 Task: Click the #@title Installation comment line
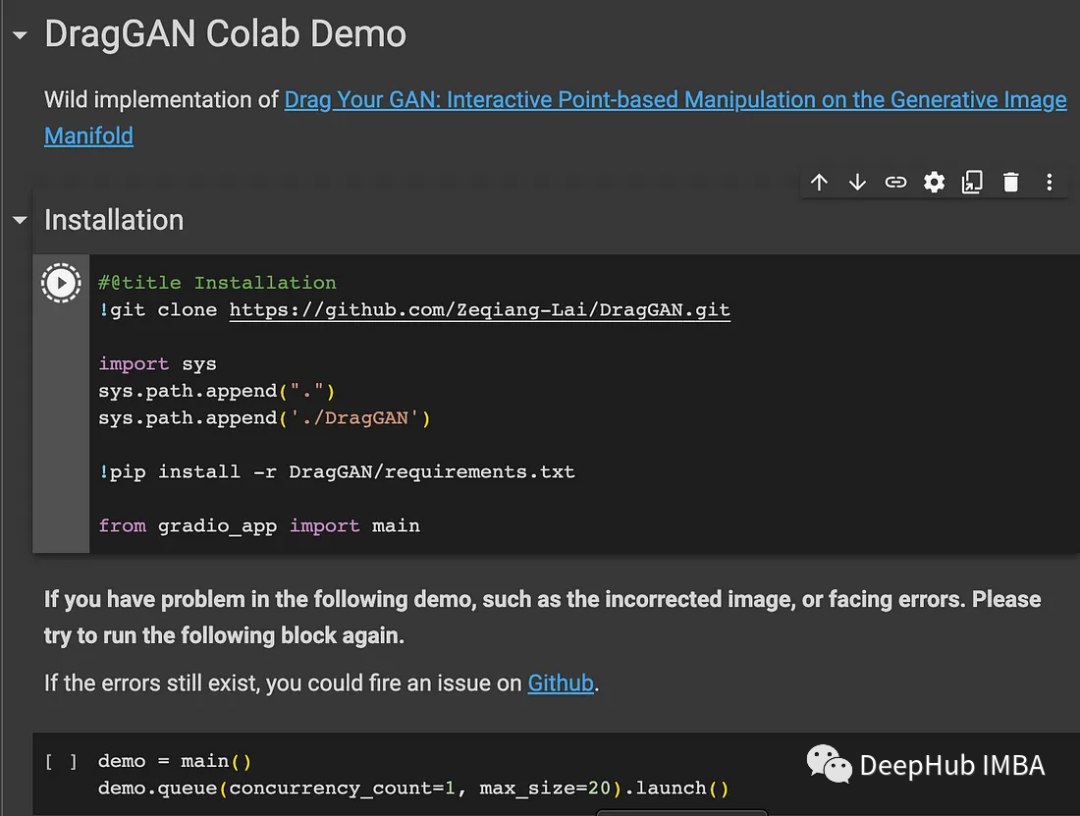(x=217, y=283)
